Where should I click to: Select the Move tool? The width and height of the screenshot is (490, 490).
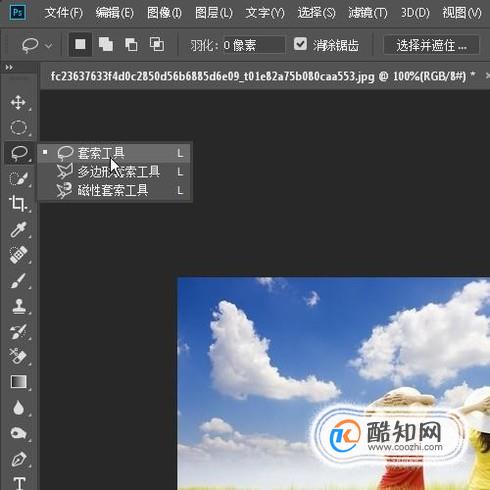[x=18, y=102]
